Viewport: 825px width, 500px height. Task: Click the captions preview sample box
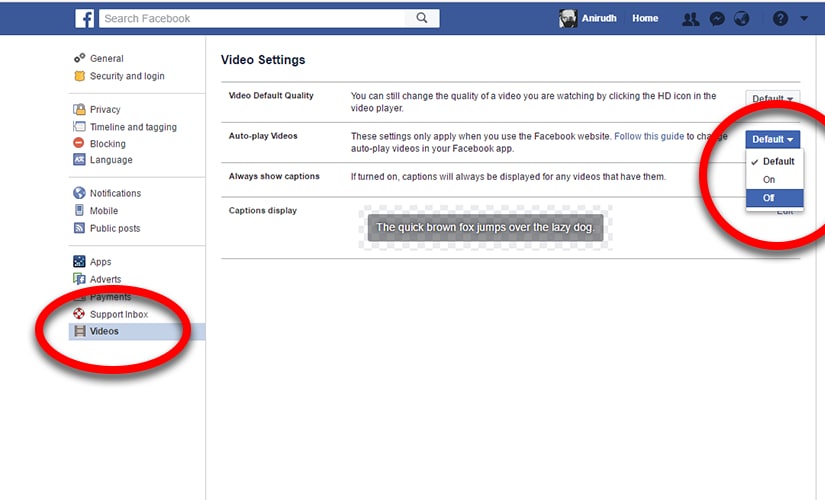tap(485, 227)
